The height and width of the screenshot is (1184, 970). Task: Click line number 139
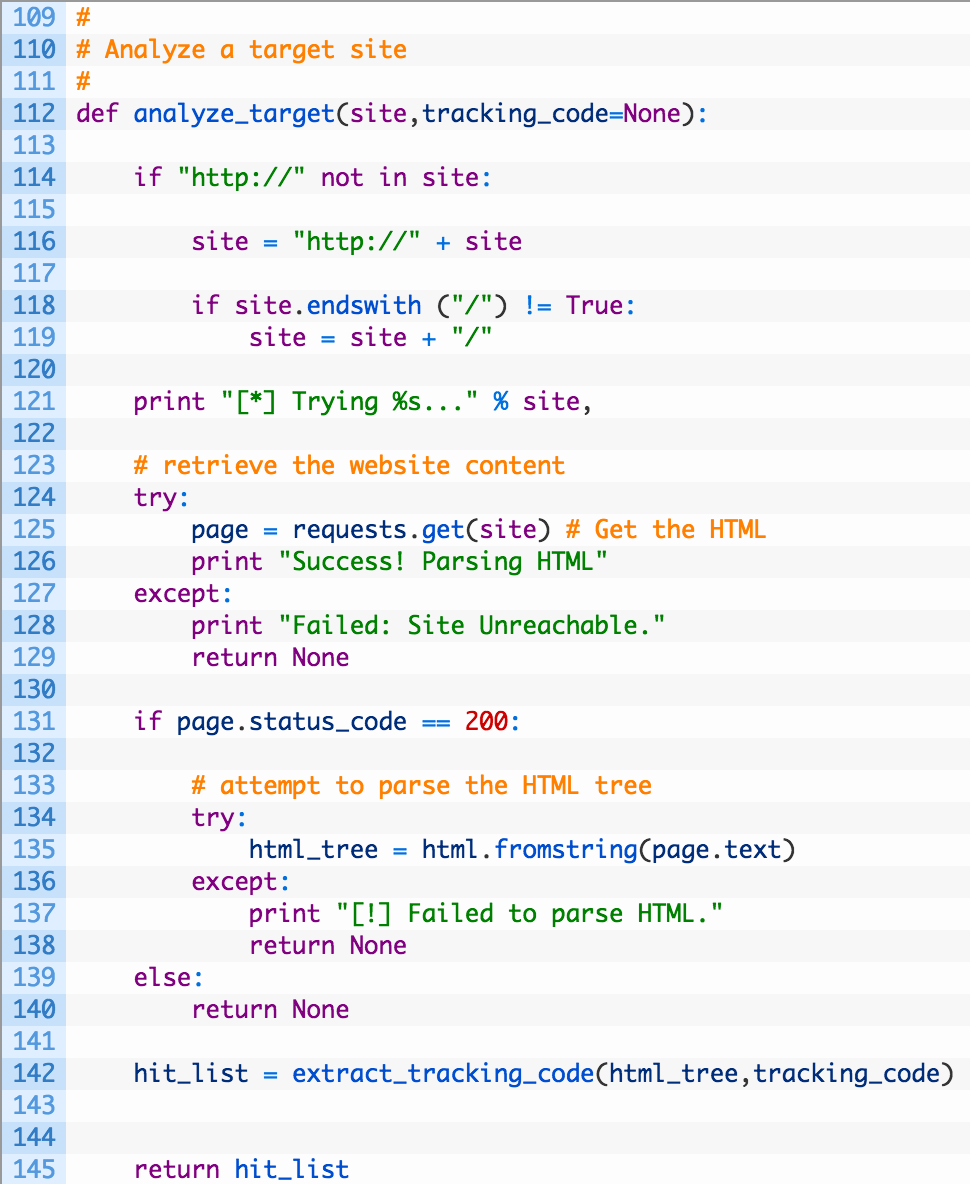(x=34, y=977)
